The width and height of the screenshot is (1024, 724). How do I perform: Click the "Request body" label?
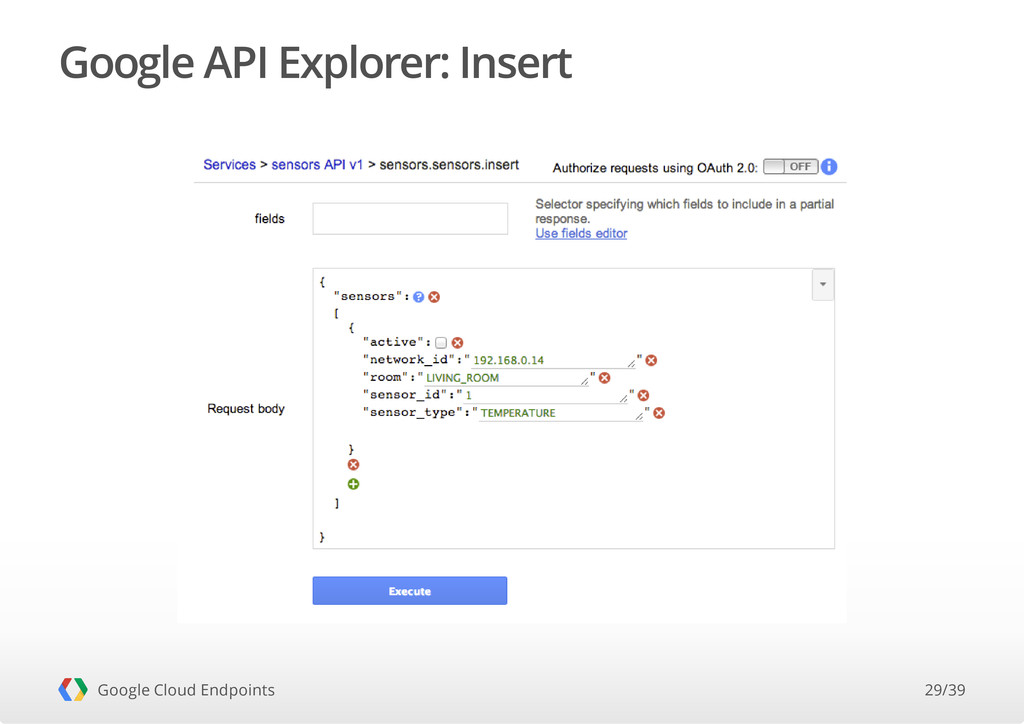(246, 409)
